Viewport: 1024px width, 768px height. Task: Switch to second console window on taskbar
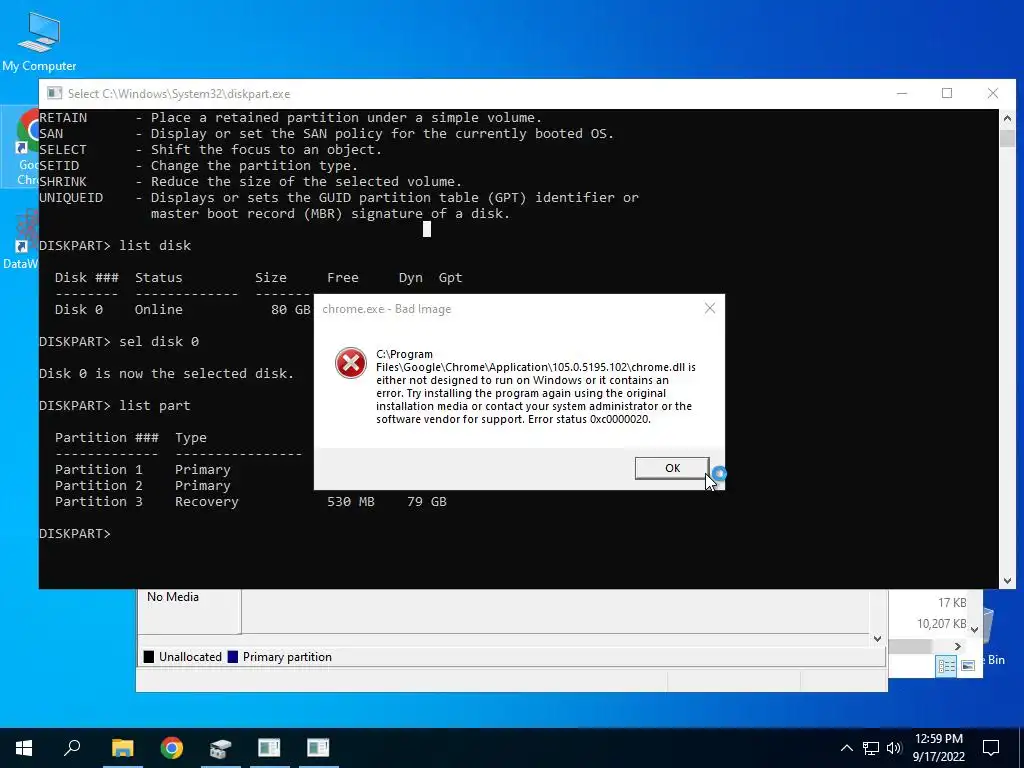point(318,748)
